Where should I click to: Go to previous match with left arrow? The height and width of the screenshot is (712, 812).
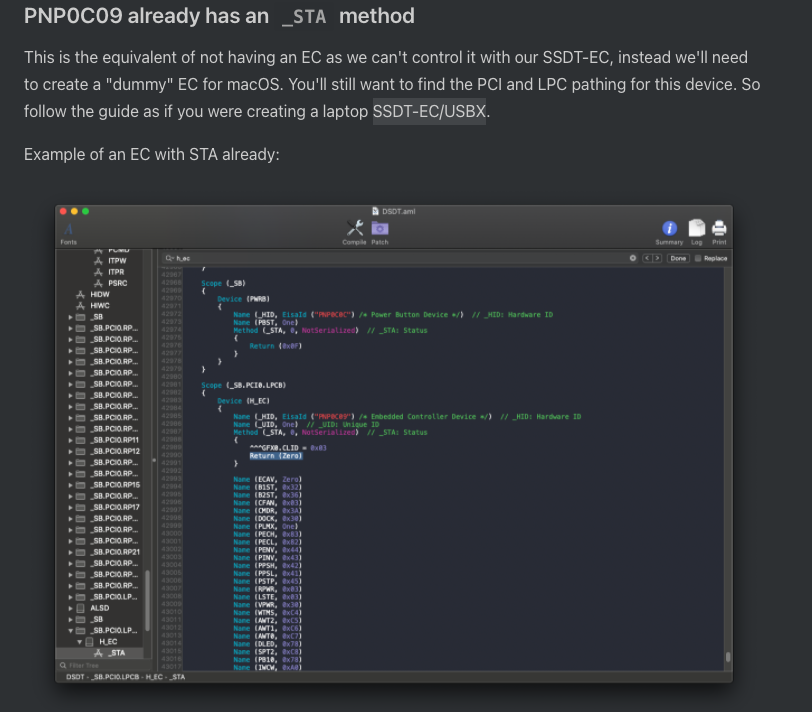[647, 258]
